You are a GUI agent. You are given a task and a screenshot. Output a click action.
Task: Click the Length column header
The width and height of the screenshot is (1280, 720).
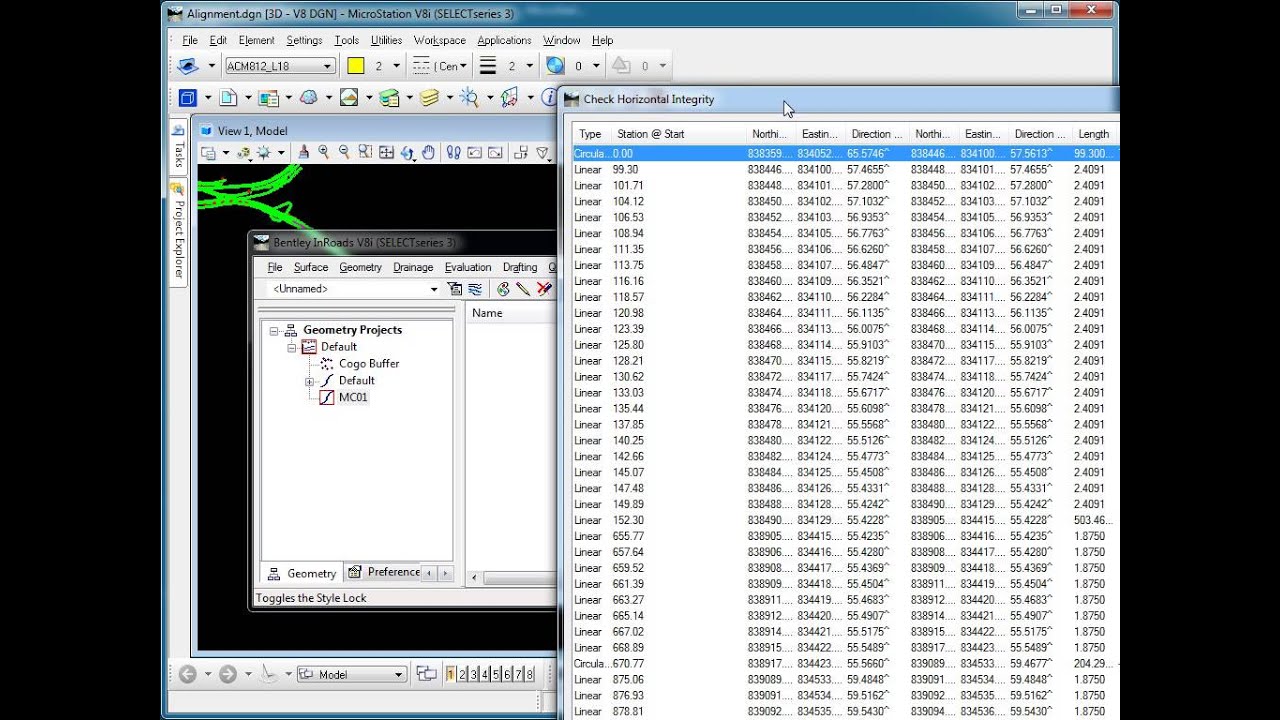[1094, 134]
